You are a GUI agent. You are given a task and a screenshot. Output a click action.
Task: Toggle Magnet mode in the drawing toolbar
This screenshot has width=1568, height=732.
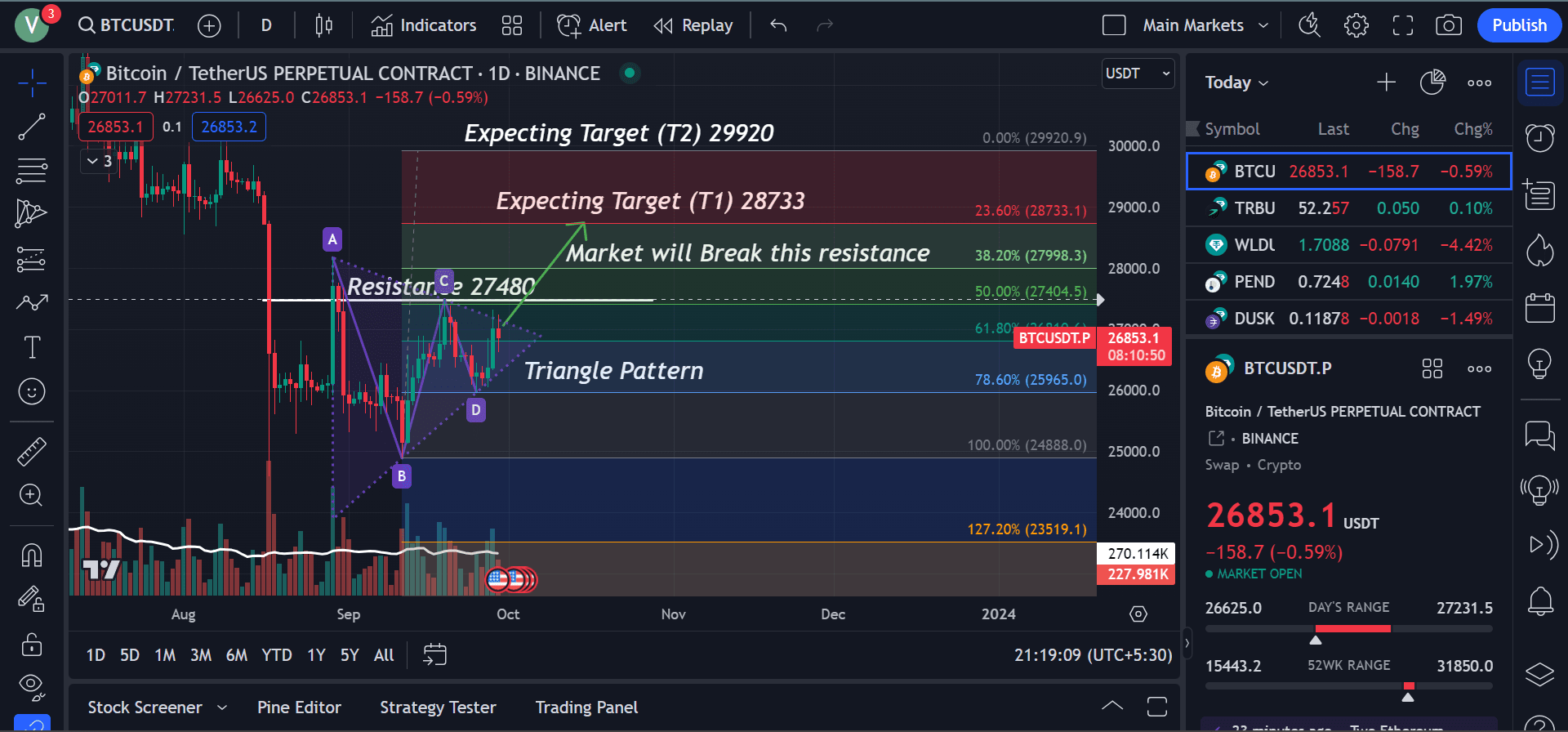tap(33, 555)
